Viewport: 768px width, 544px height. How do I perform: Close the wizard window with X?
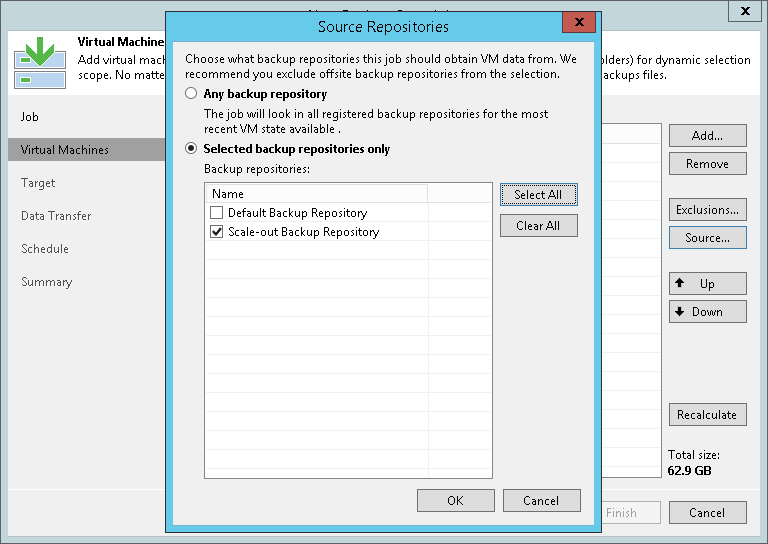(x=745, y=11)
